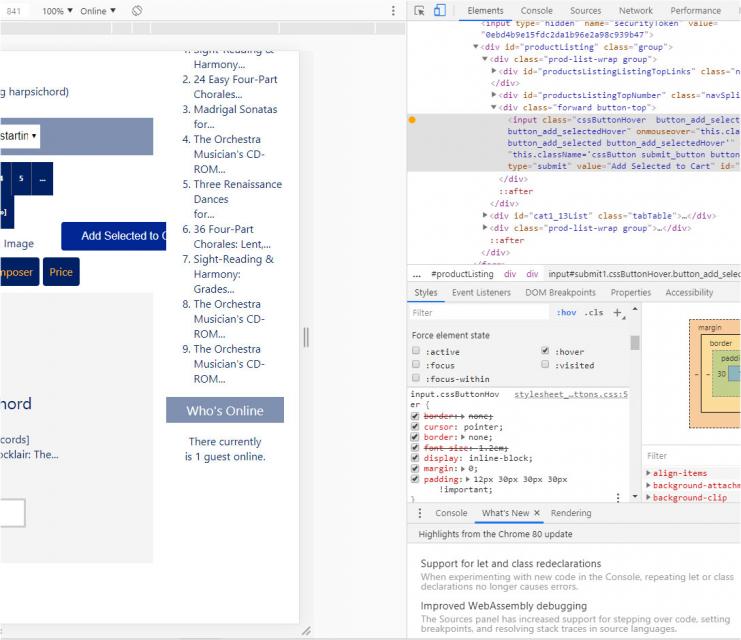Open the drawer's three-dot menu
The image size is (741, 640).
[420, 513]
